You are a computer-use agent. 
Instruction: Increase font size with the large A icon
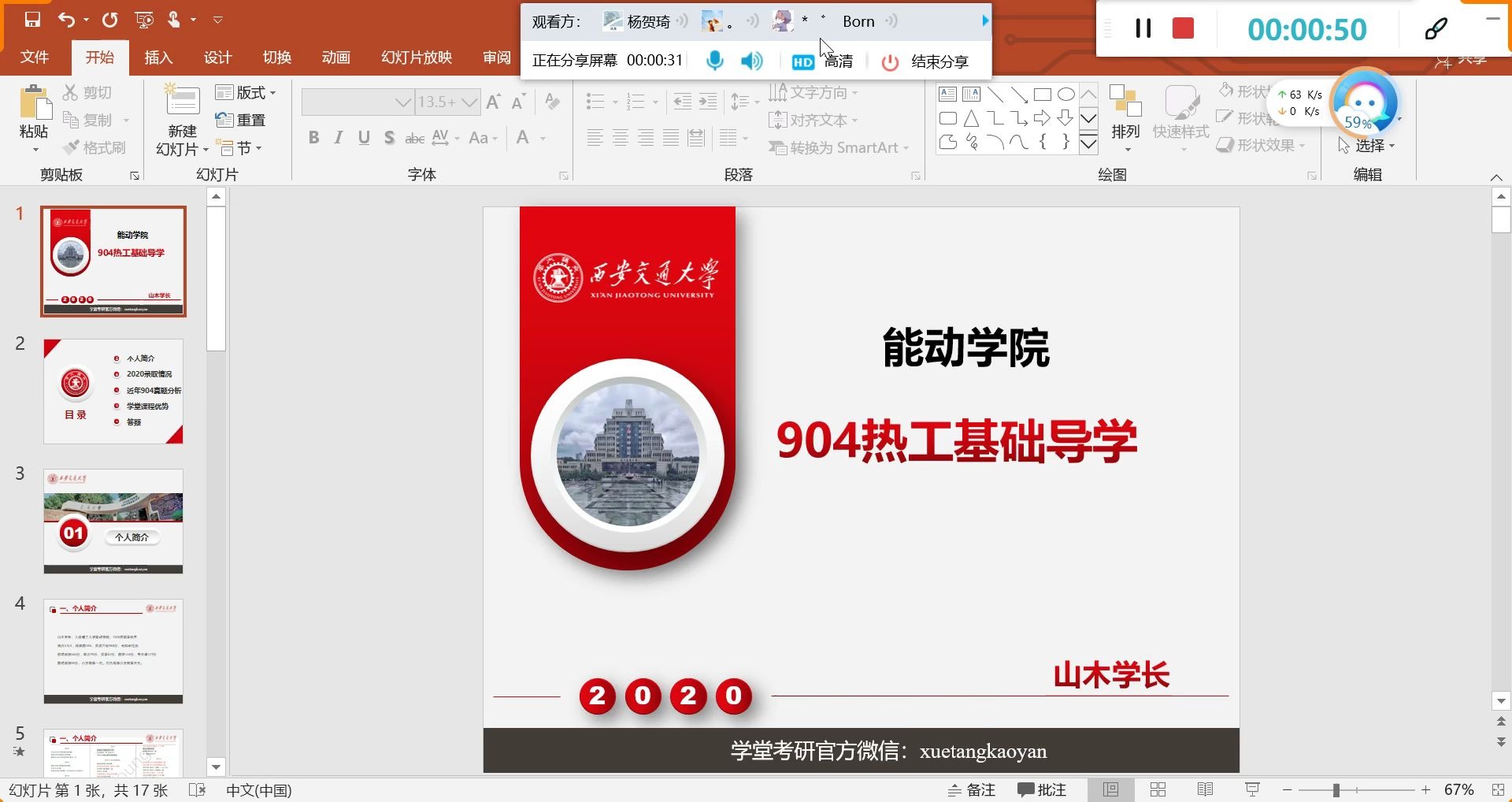pos(494,102)
